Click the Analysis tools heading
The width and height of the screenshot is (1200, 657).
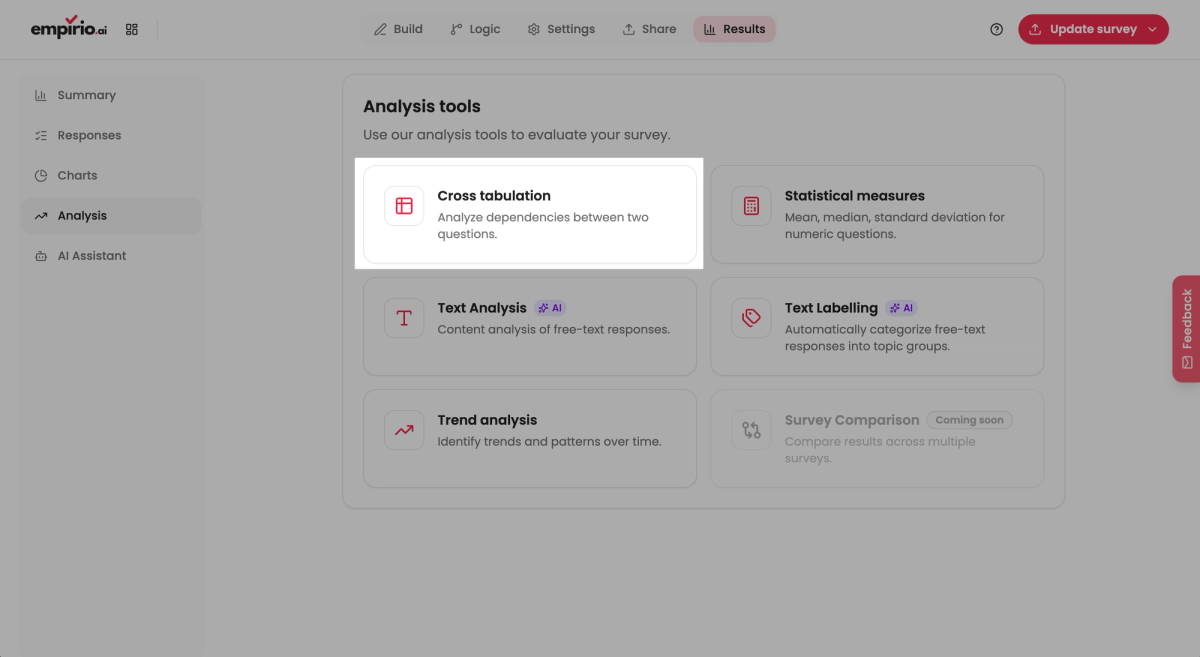(422, 106)
